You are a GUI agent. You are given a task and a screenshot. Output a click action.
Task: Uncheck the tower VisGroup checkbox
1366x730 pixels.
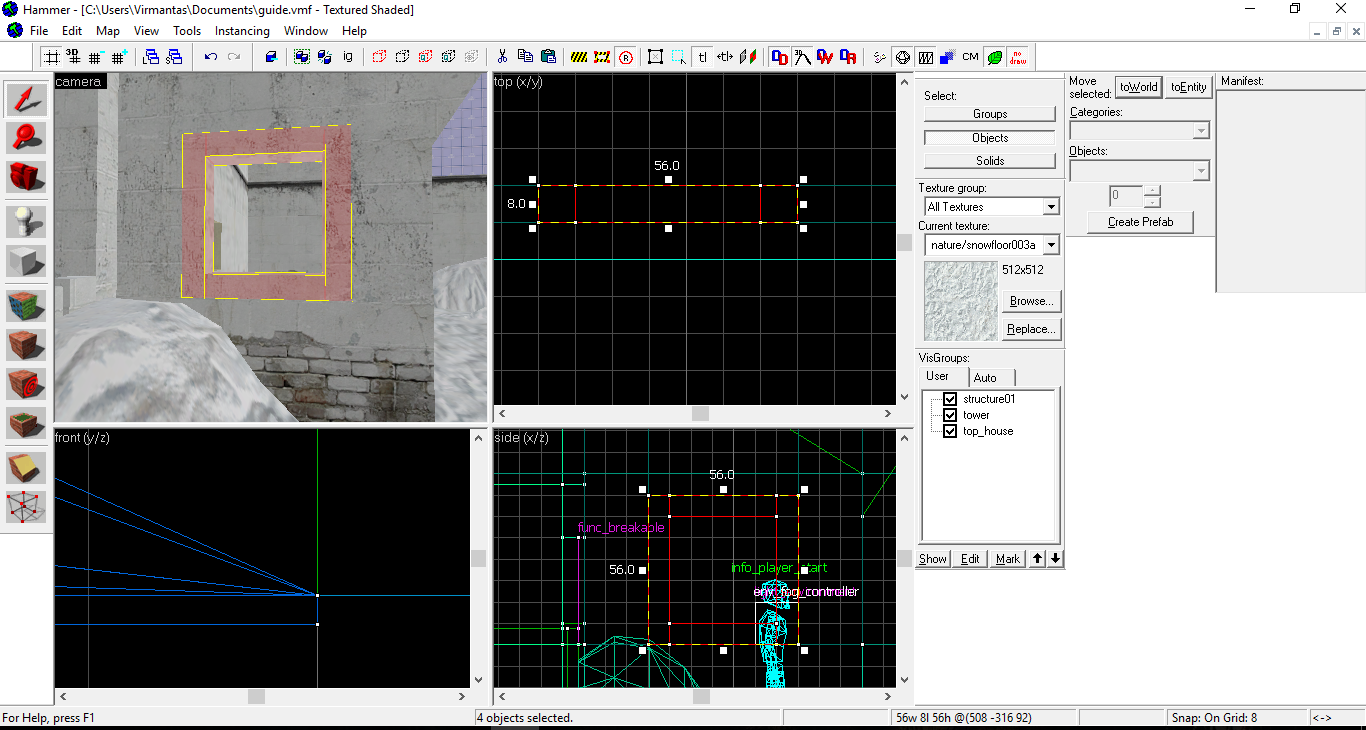pos(950,415)
